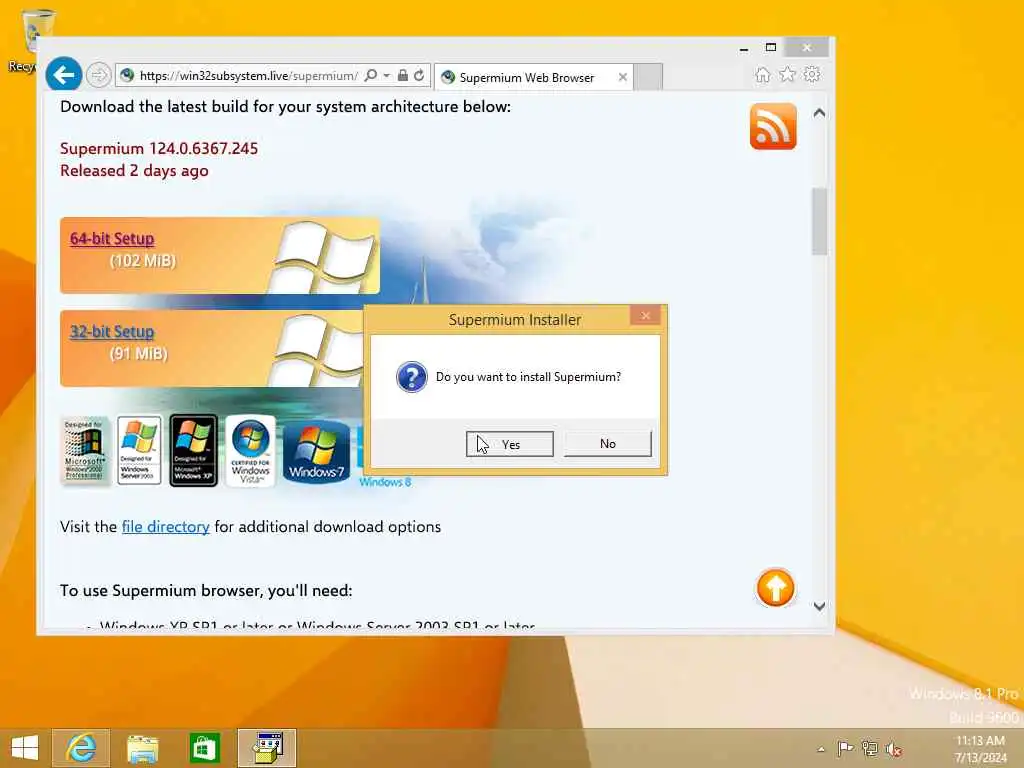Click the blue question mark dialog icon
1024x768 pixels.
pos(412,377)
